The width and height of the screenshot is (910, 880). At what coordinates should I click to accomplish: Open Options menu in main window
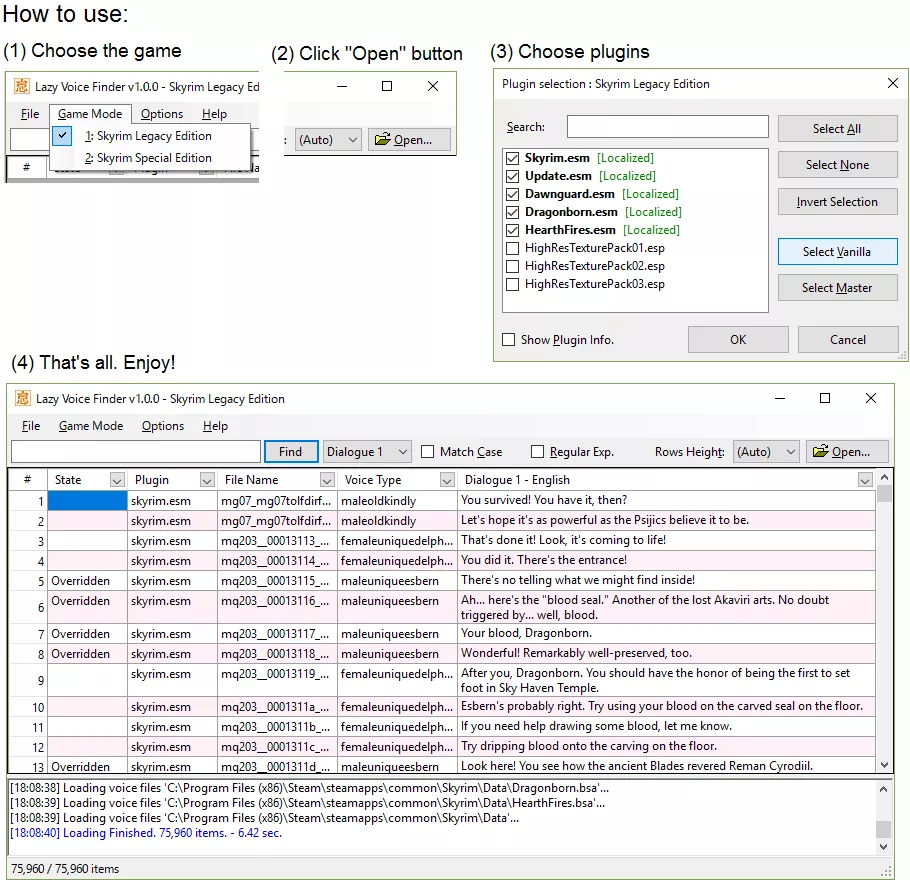point(163,426)
